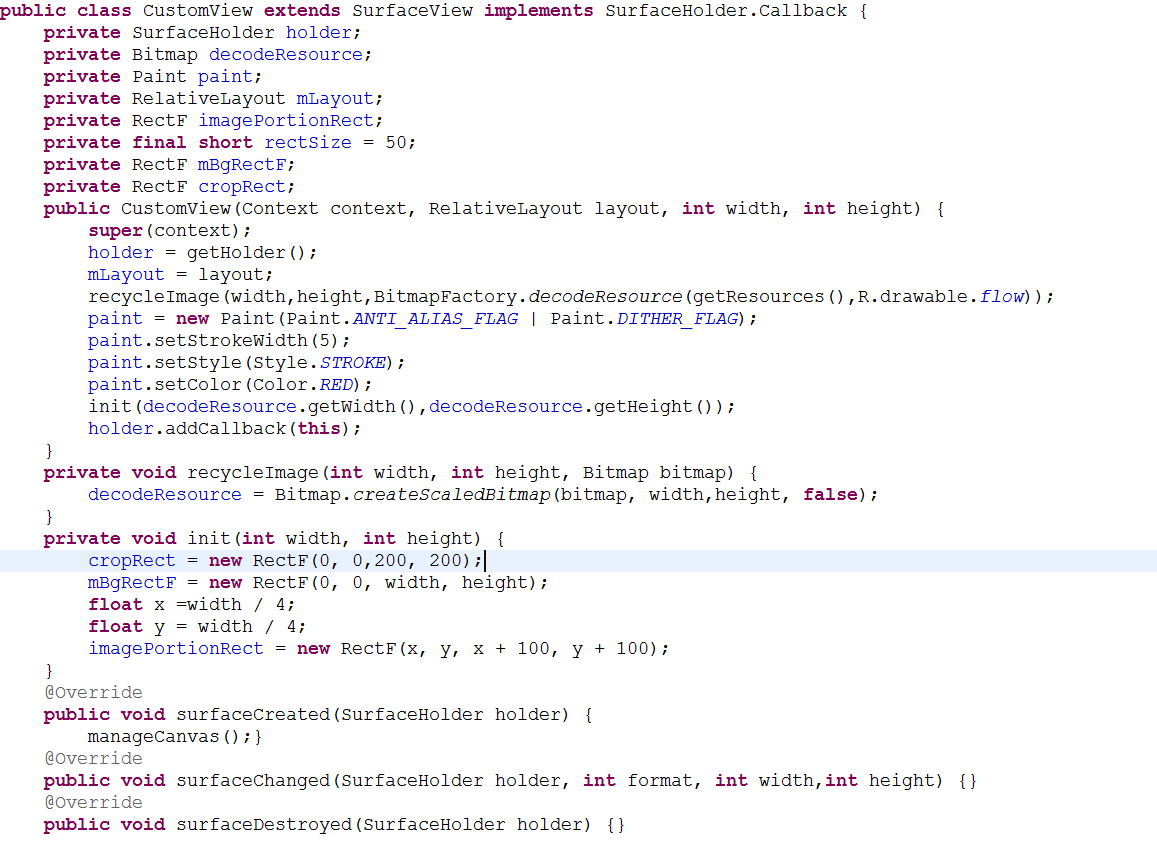The width and height of the screenshot is (1157, 845).
Task: Click the ANTI_ALIAS_FLAG constant
Action: click(x=435, y=320)
